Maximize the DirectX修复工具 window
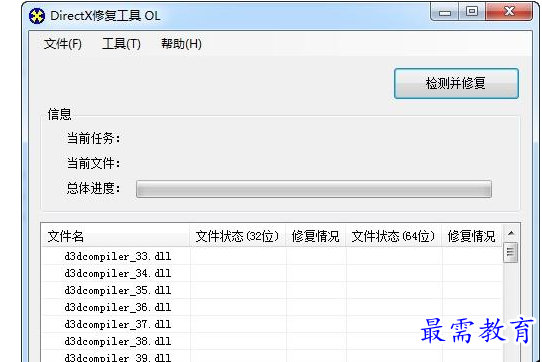The image size is (542, 362). (x=472, y=12)
